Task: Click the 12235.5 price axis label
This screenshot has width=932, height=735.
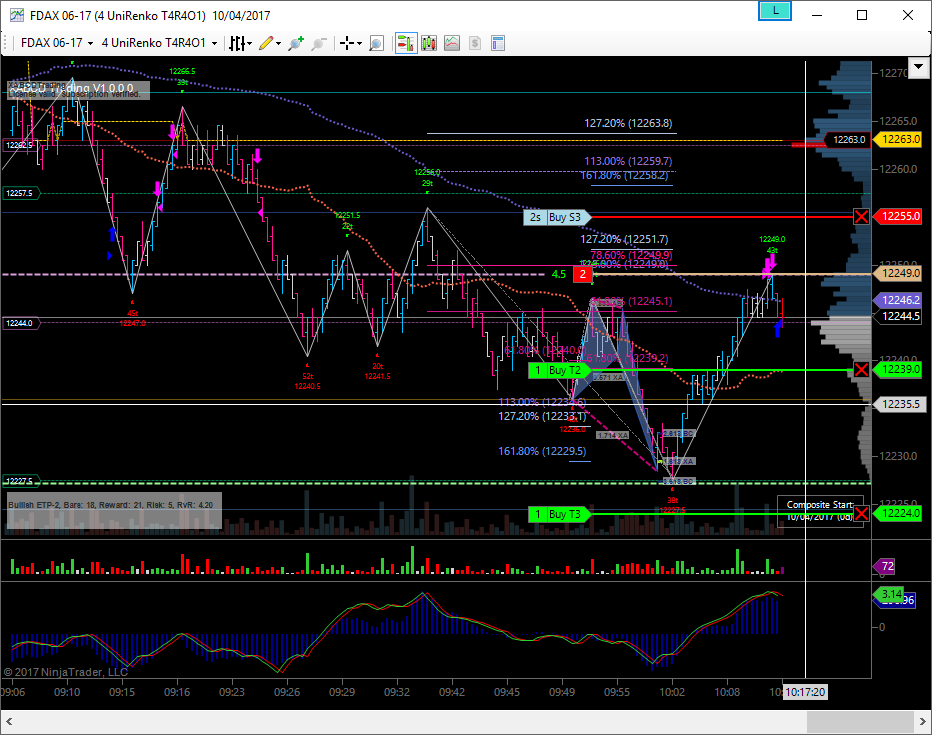Action: coord(900,404)
